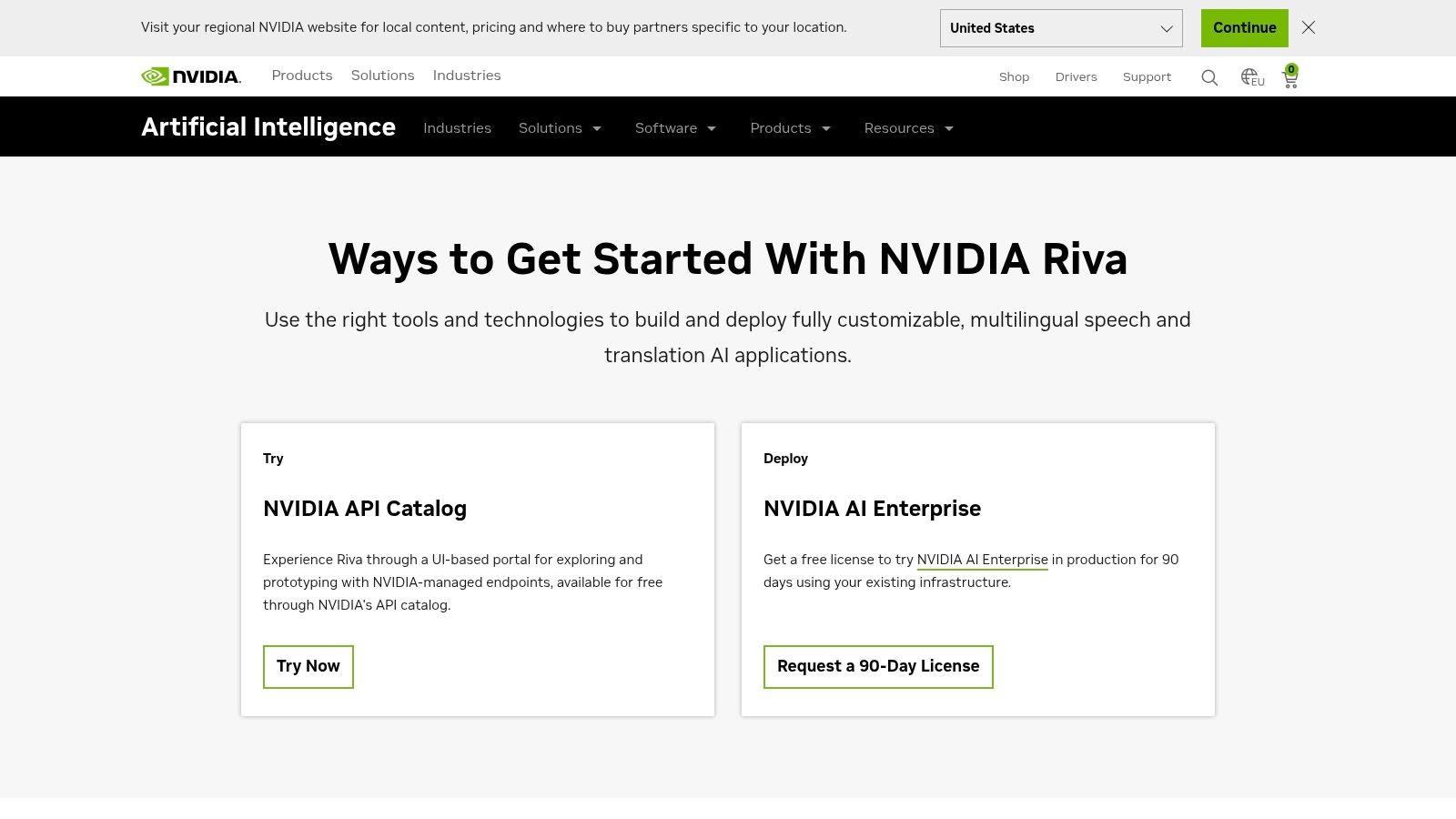Expand the Resources dropdown menu
1456x819 pixels.
point(908,128)
